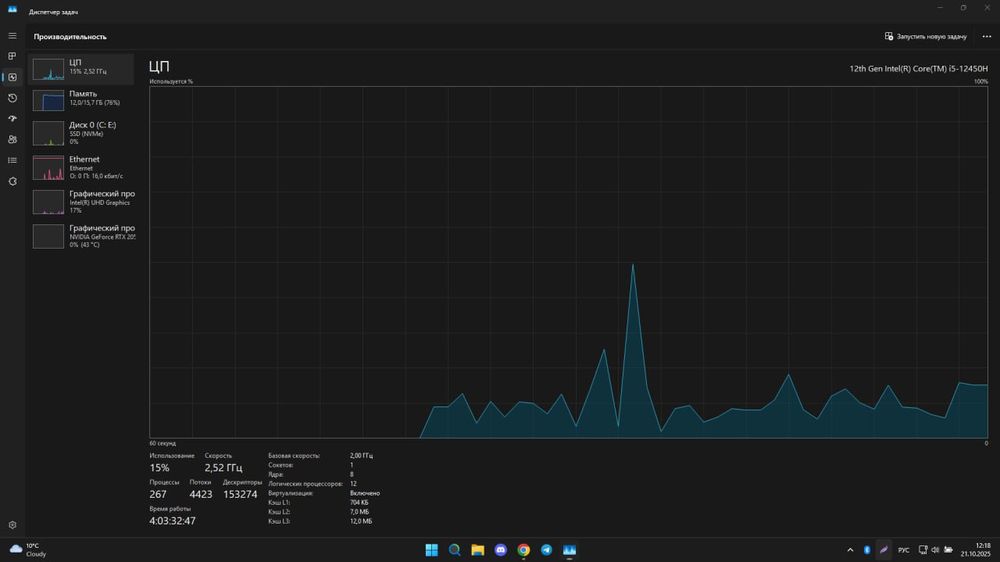
Task: Select Intel(R) UHD Graphics GPU entry
Action: click(x=81, y=202)
